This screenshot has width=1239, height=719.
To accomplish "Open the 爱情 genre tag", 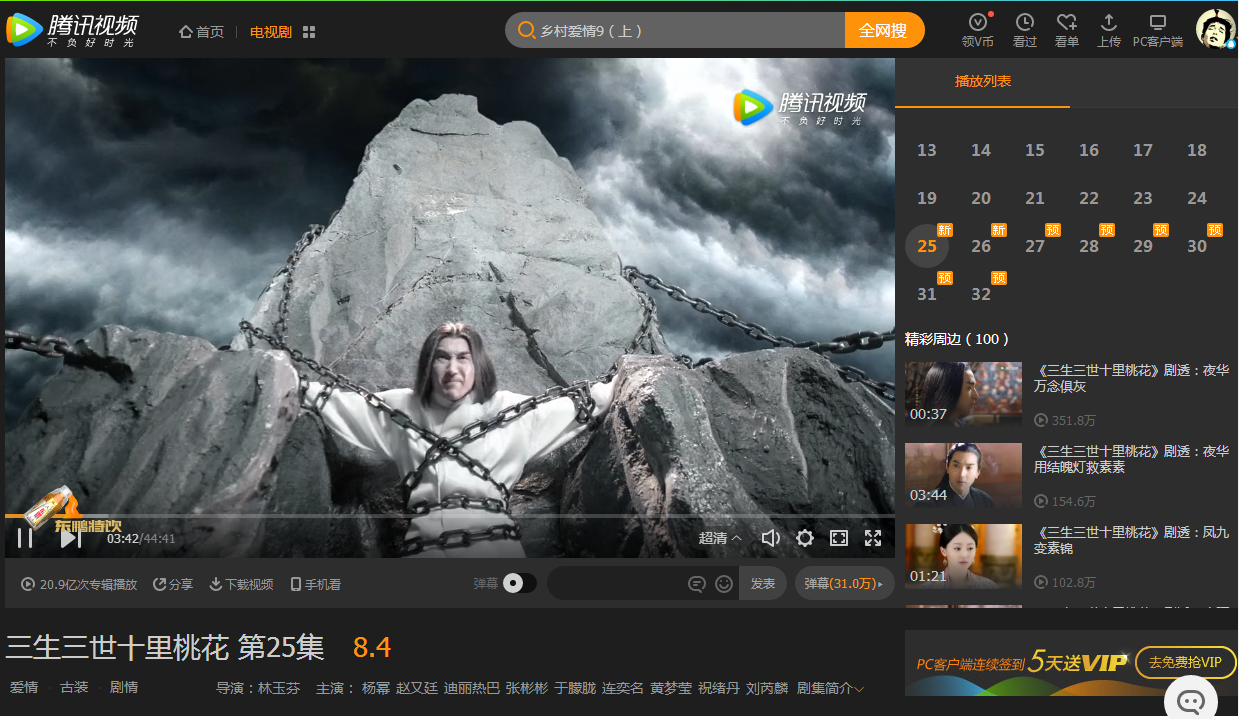I will (24, 688).
